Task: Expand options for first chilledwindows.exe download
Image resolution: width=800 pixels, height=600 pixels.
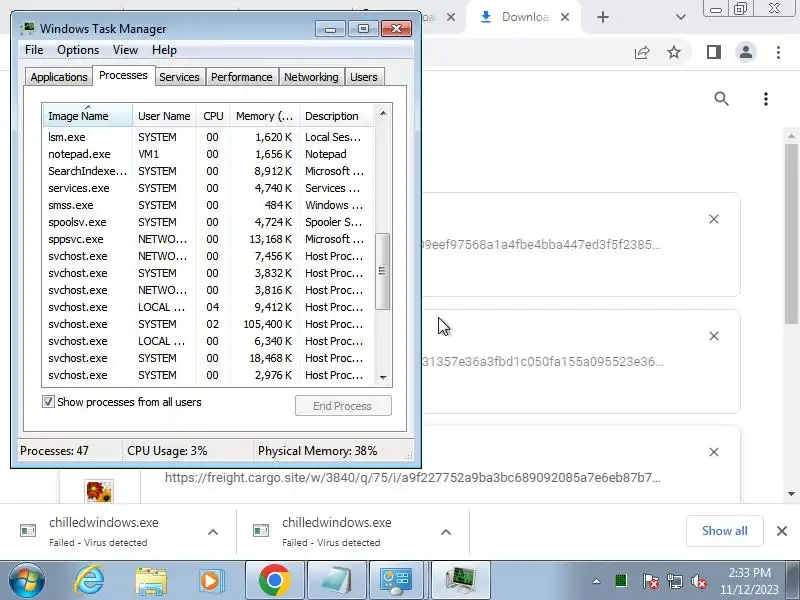Action: pyautogui.click(x=213, y=532)
